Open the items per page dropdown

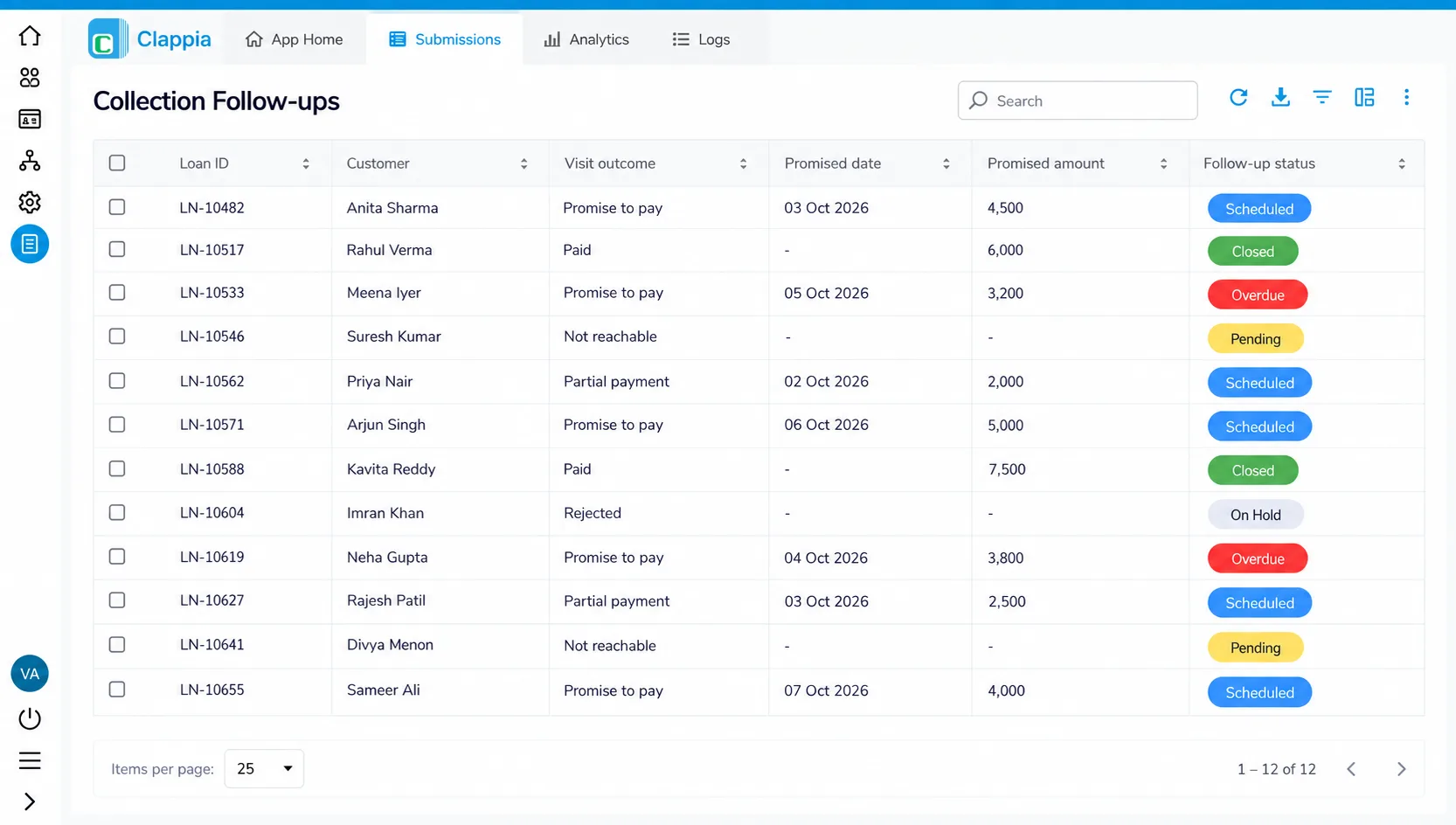click(x=264, y=769)
